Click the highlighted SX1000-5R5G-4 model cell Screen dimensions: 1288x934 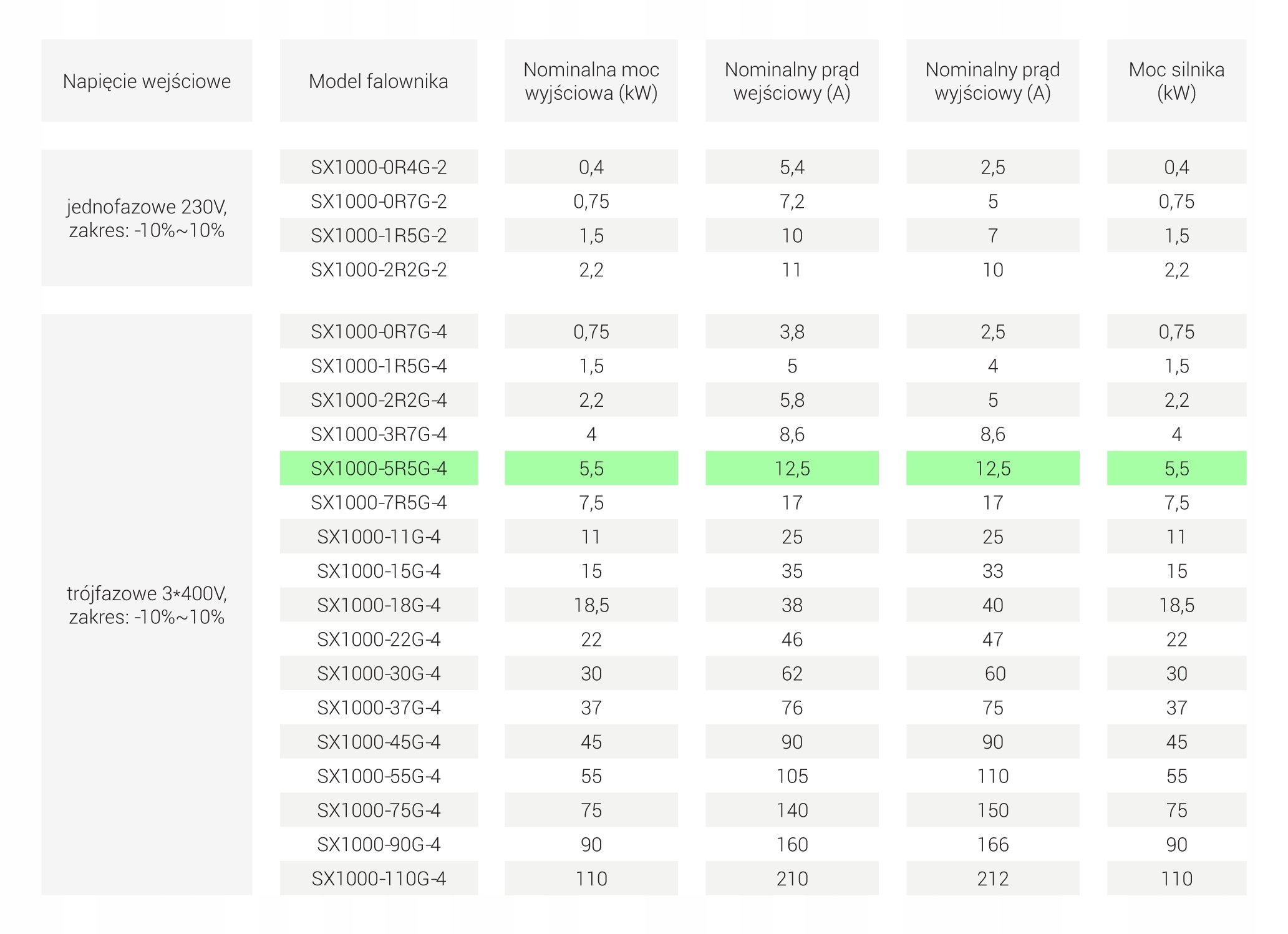(x=379, y=468)
